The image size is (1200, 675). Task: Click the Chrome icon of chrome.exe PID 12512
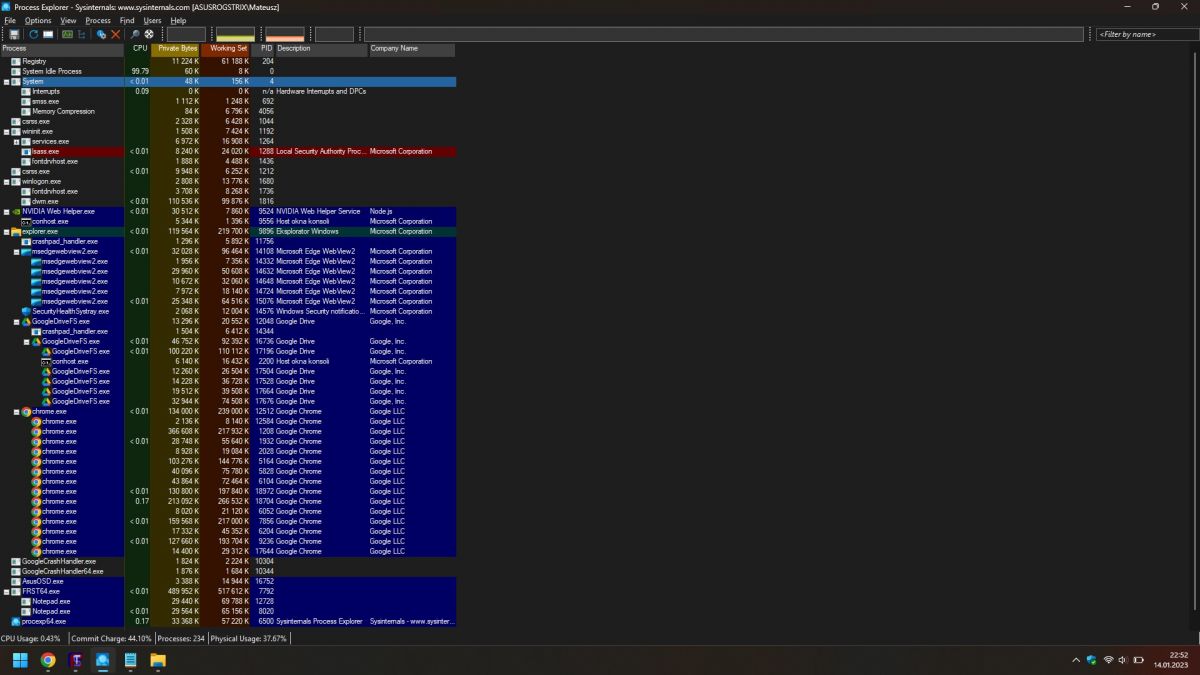26,411
